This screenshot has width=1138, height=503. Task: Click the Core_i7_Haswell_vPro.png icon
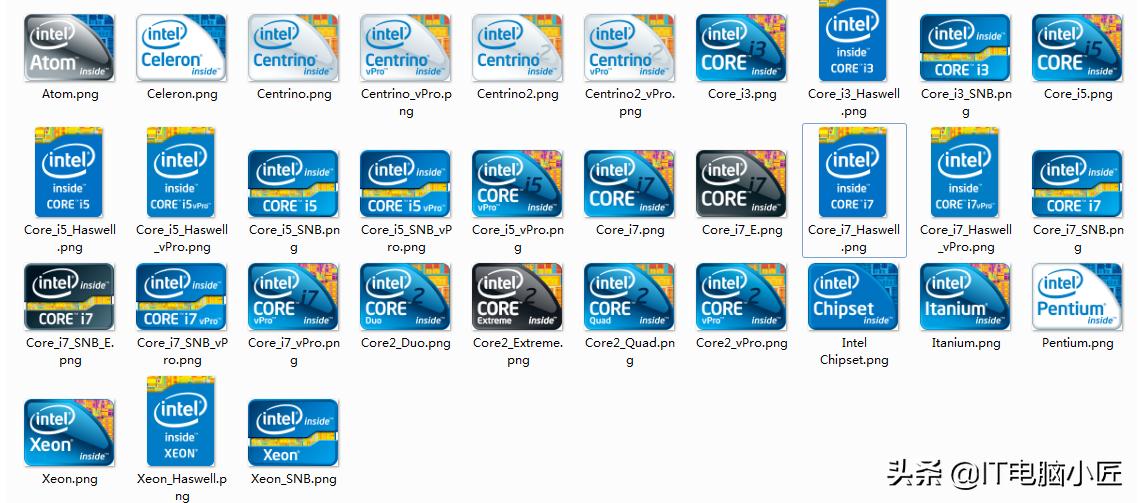coord(965,172)
